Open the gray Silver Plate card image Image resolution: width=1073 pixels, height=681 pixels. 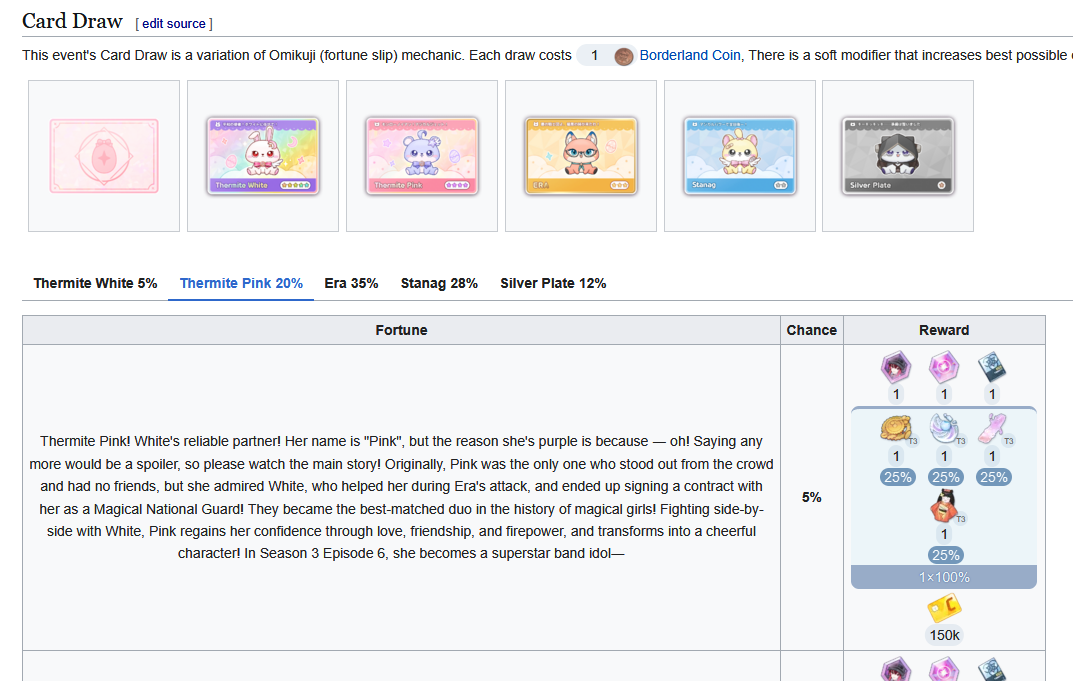point(898,156)
